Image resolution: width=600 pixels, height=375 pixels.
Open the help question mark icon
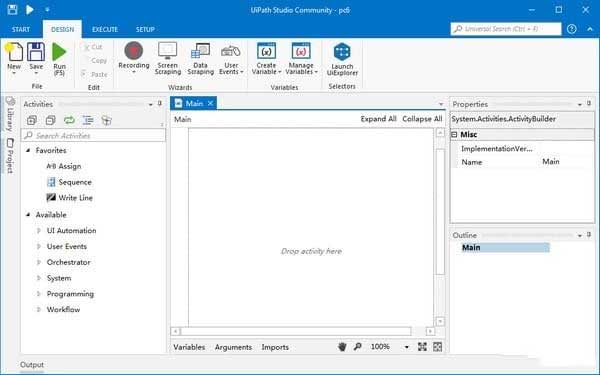[x=572, y=29]
